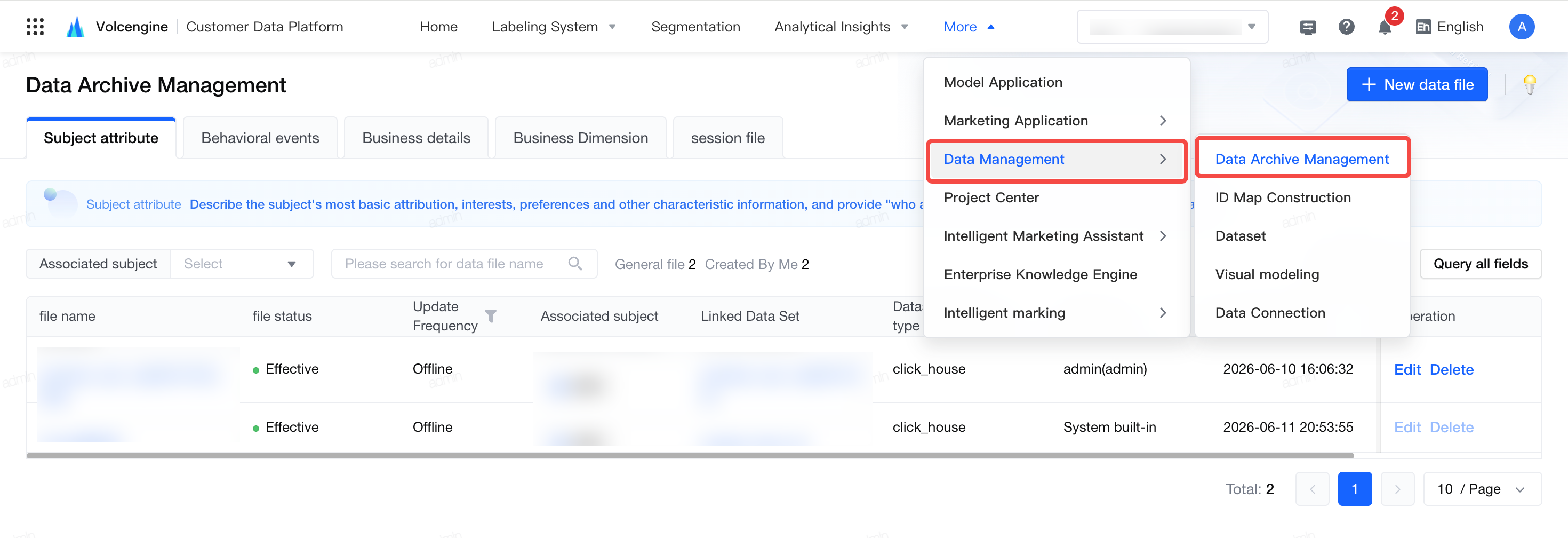Open the messages chat icon

coord(1308,27)
